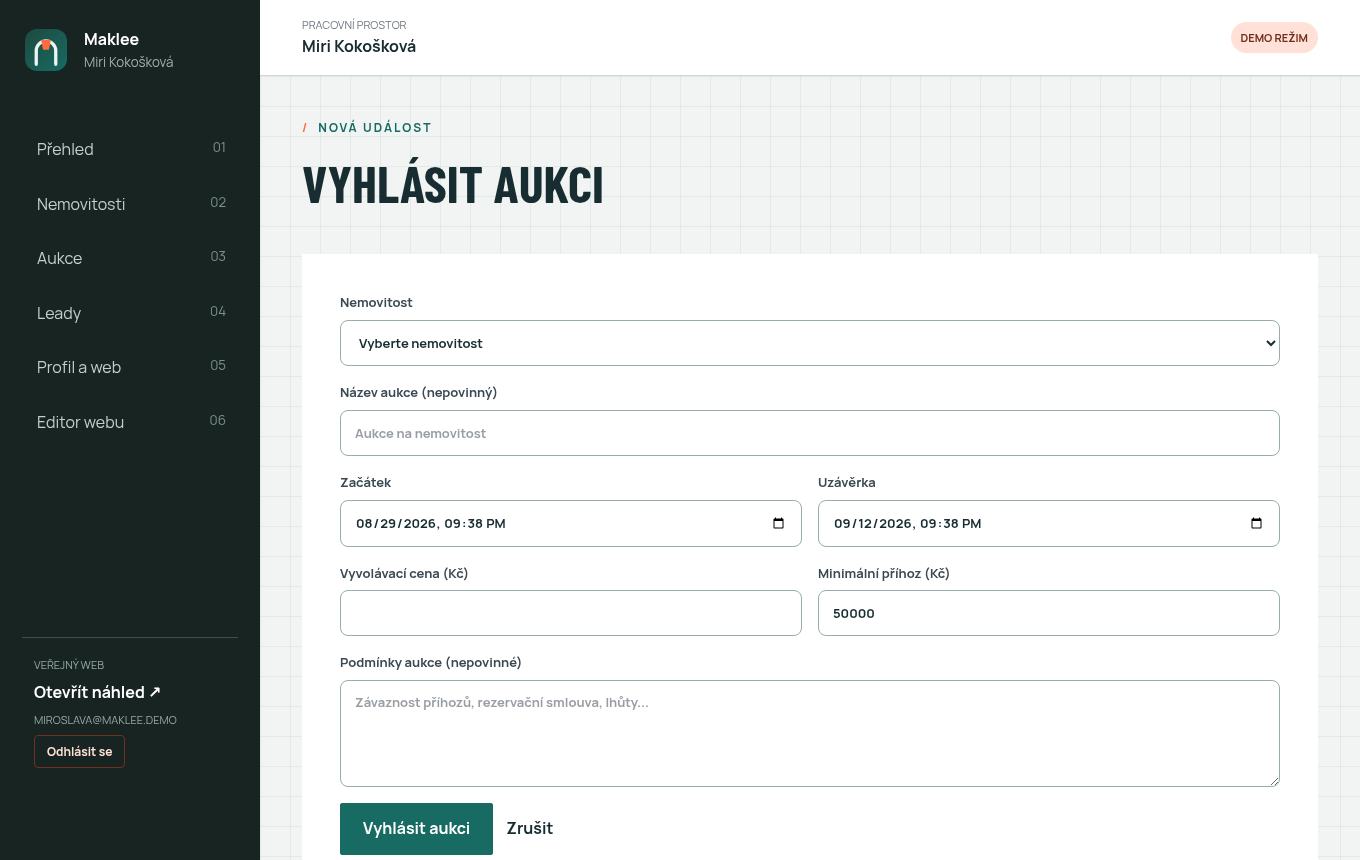Expand the Nemovitost dropdown
1360x860 pixels.
810,343
